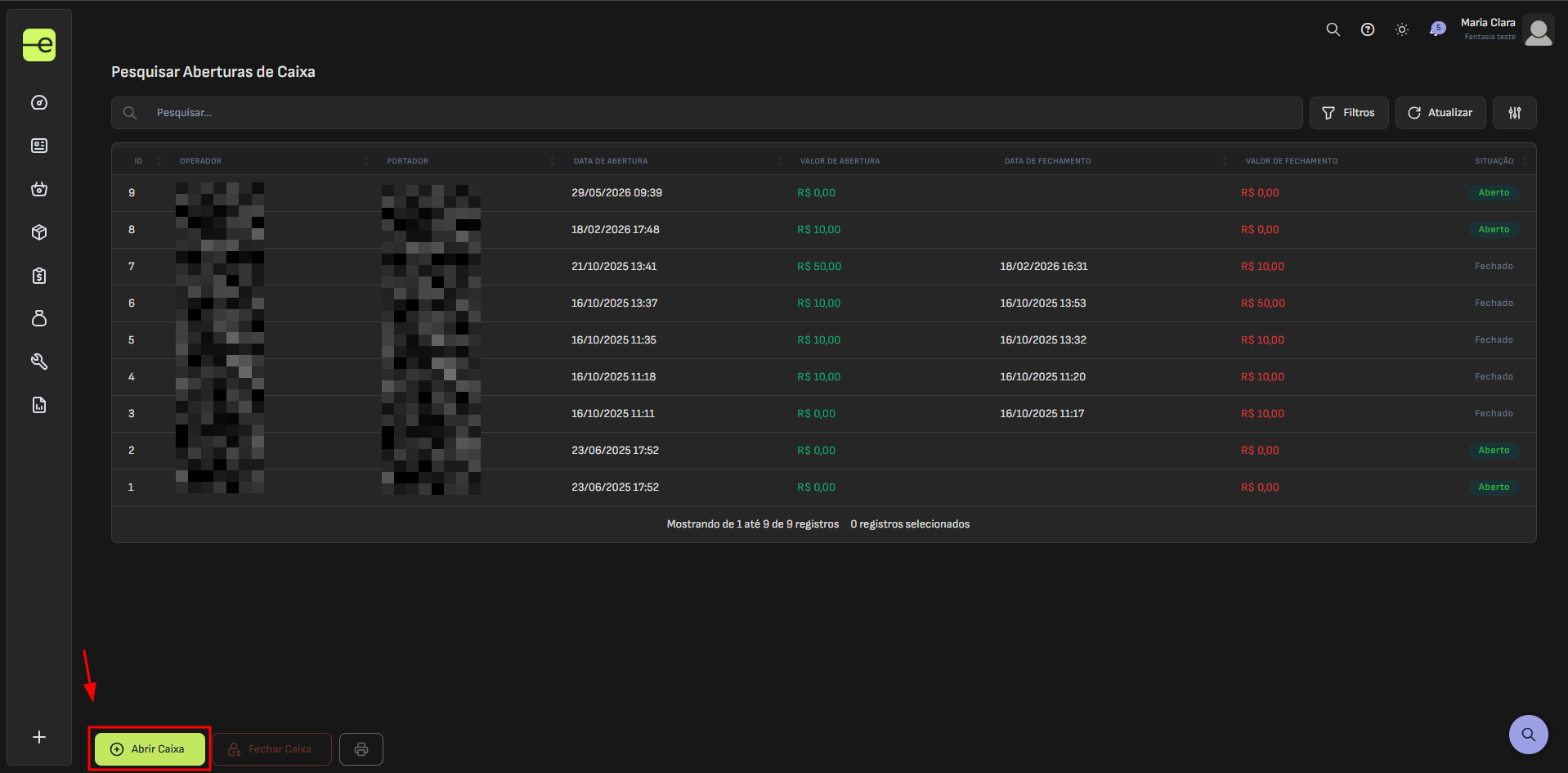1568x773 pixels.
Task: Click the printer icon button
Action: [361, 749]
